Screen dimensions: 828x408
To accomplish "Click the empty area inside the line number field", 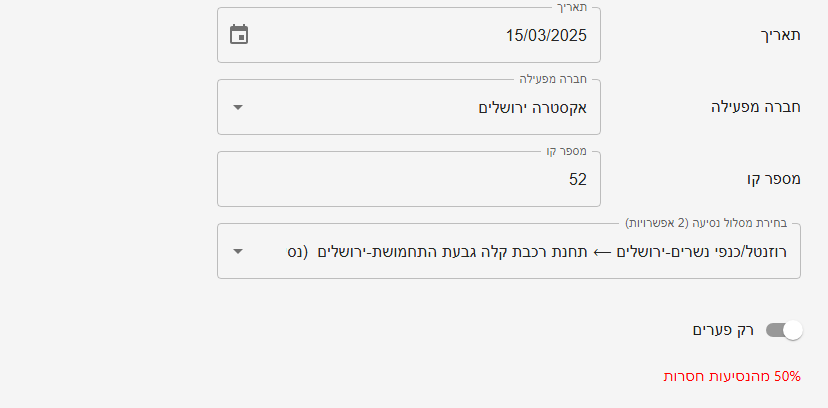I will pos(380,179).
